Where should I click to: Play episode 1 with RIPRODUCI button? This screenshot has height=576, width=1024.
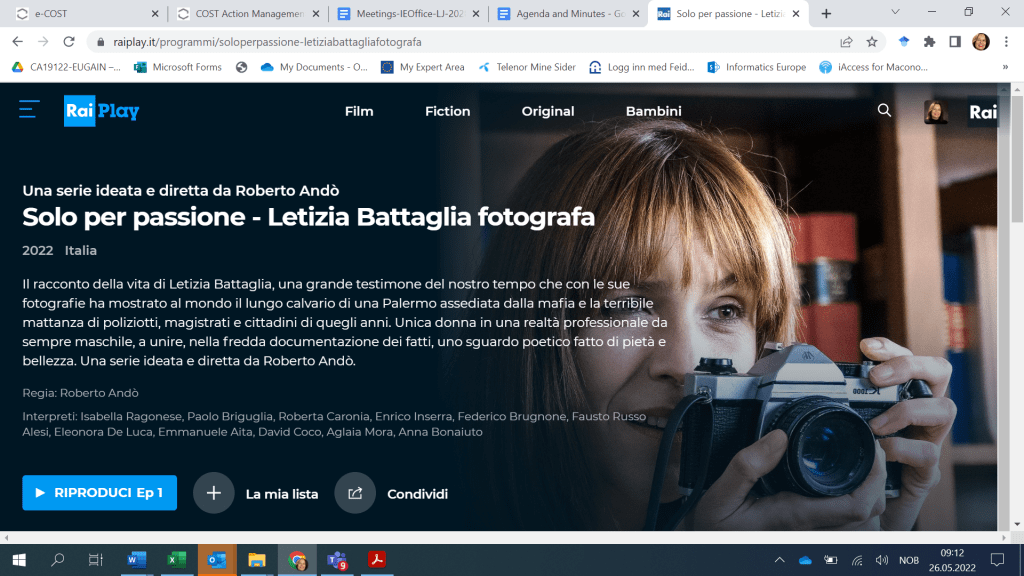pyautogui.click(x=99, y=493)
